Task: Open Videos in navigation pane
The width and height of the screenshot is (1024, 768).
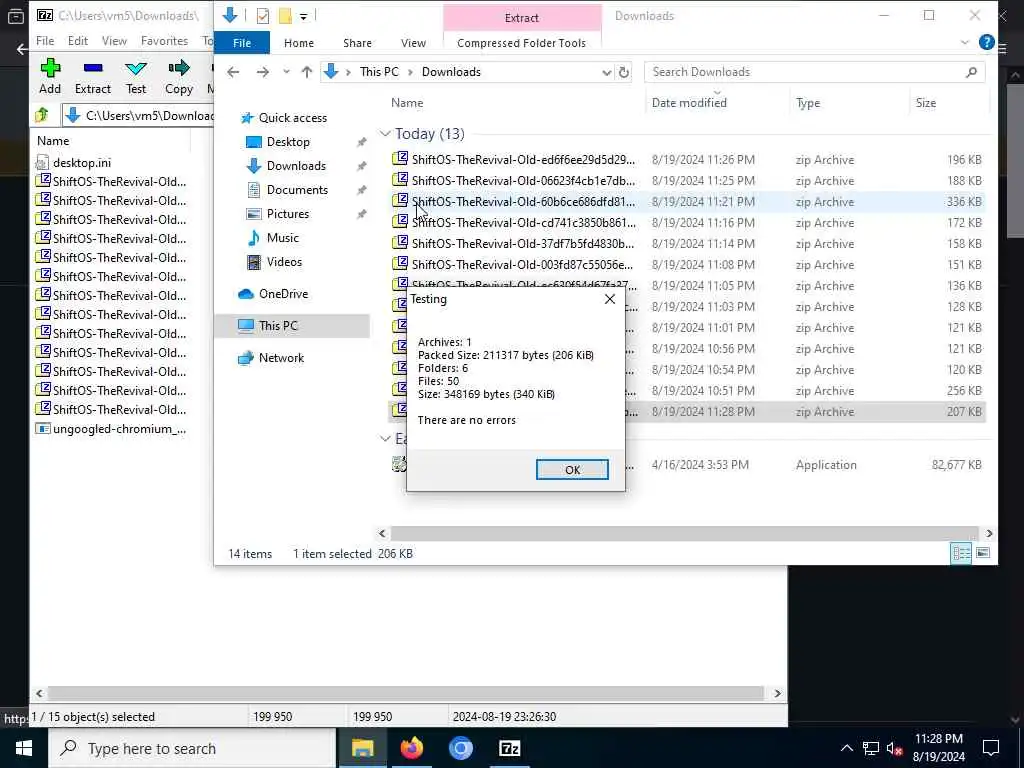Action: [284, 262]
